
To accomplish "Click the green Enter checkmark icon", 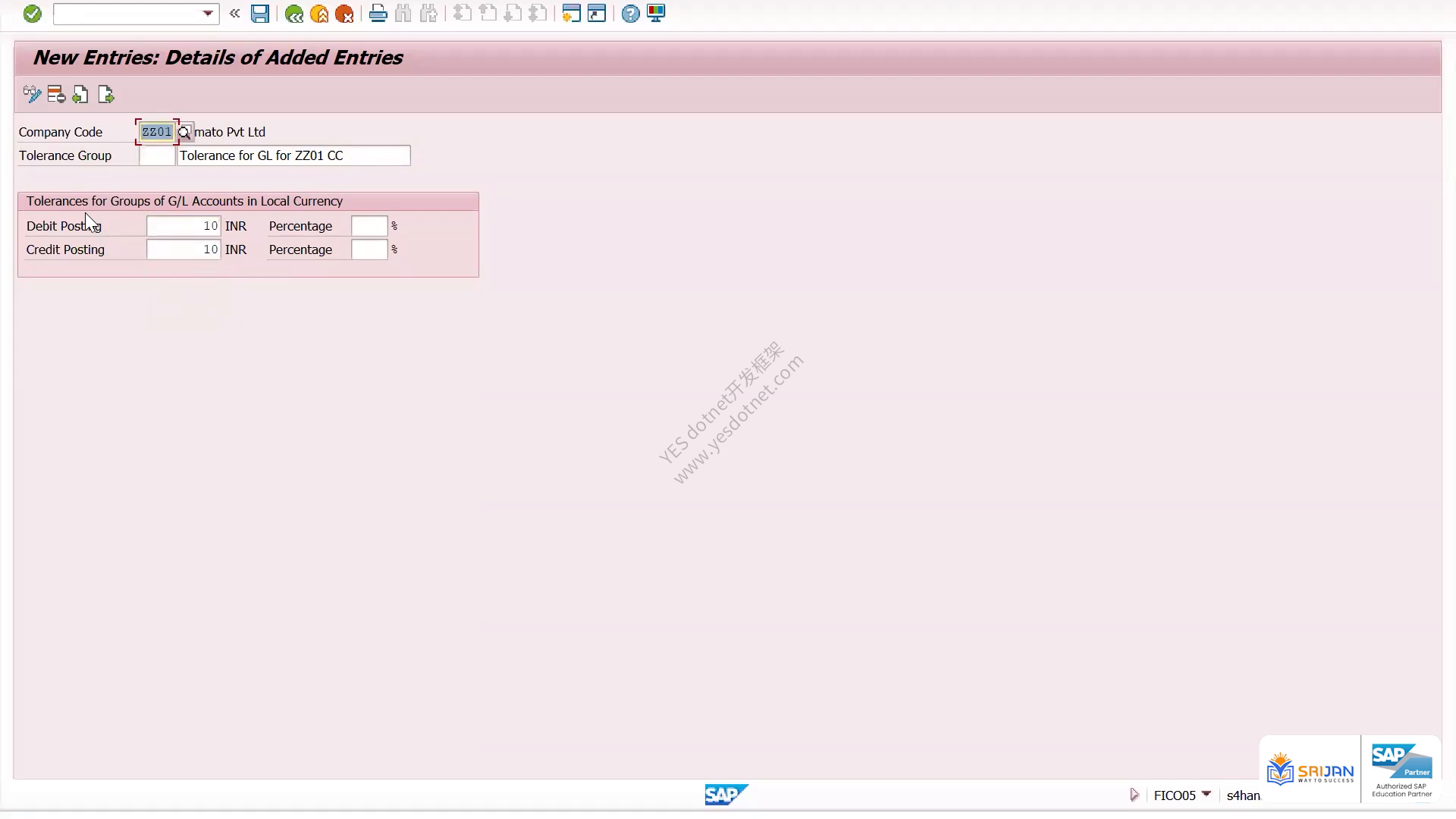I will [32, 14].
